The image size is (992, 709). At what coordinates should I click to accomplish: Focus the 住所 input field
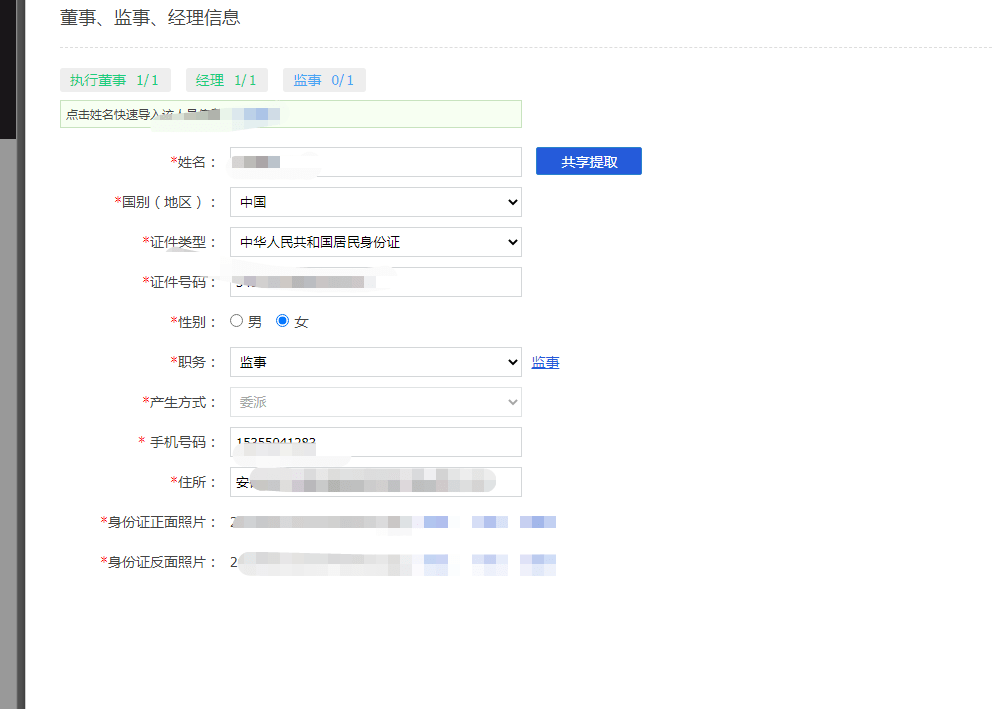coord(376,482)
